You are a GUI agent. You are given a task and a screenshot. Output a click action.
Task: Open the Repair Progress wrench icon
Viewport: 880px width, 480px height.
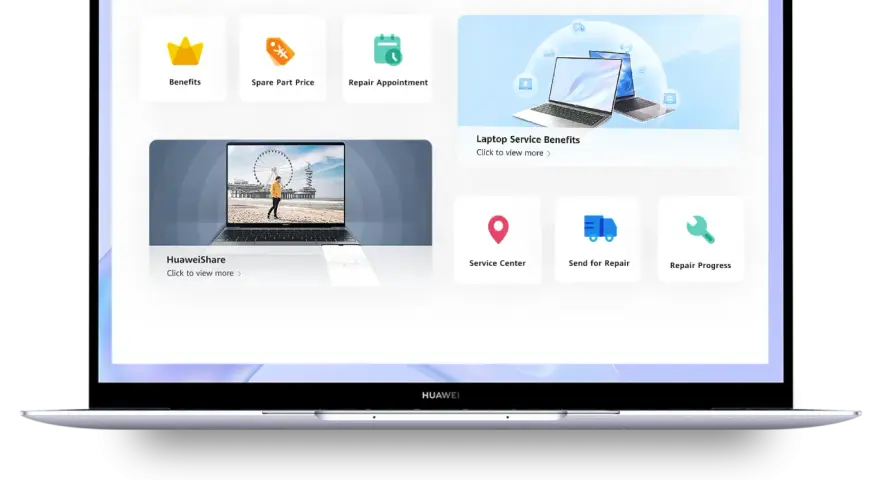(700, 230)
